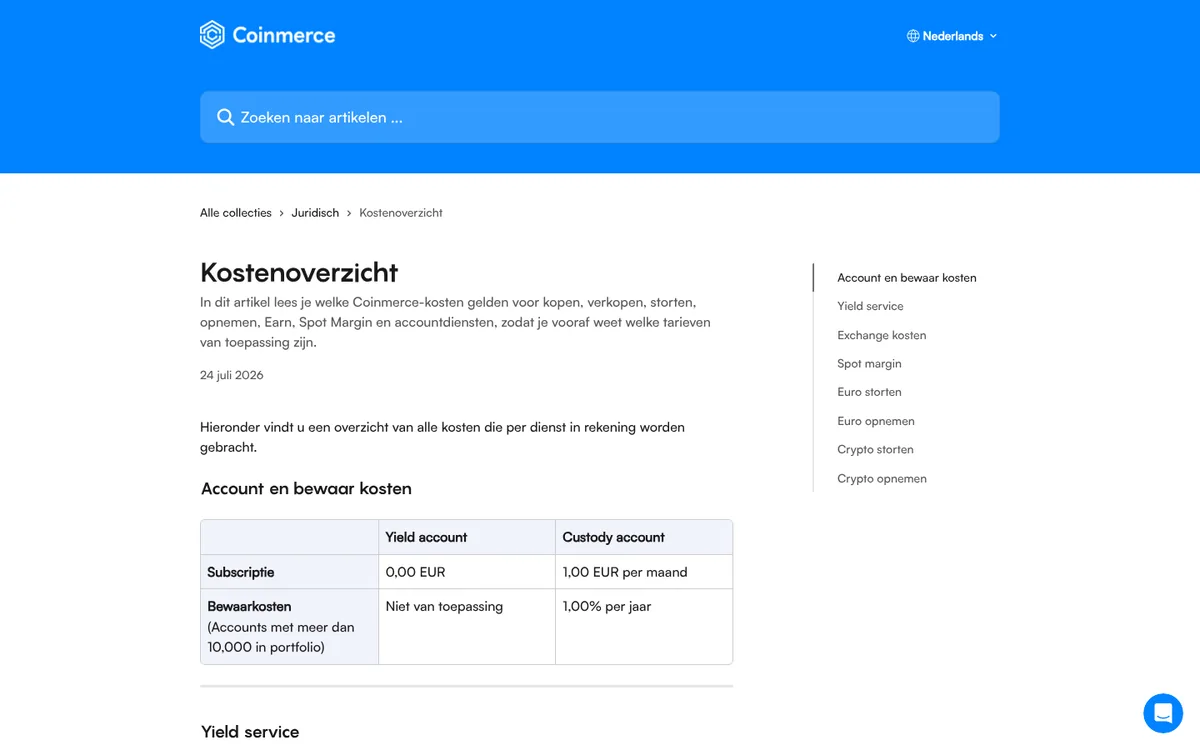Jump to 'Yield service' in sidebar

(870, 306)
